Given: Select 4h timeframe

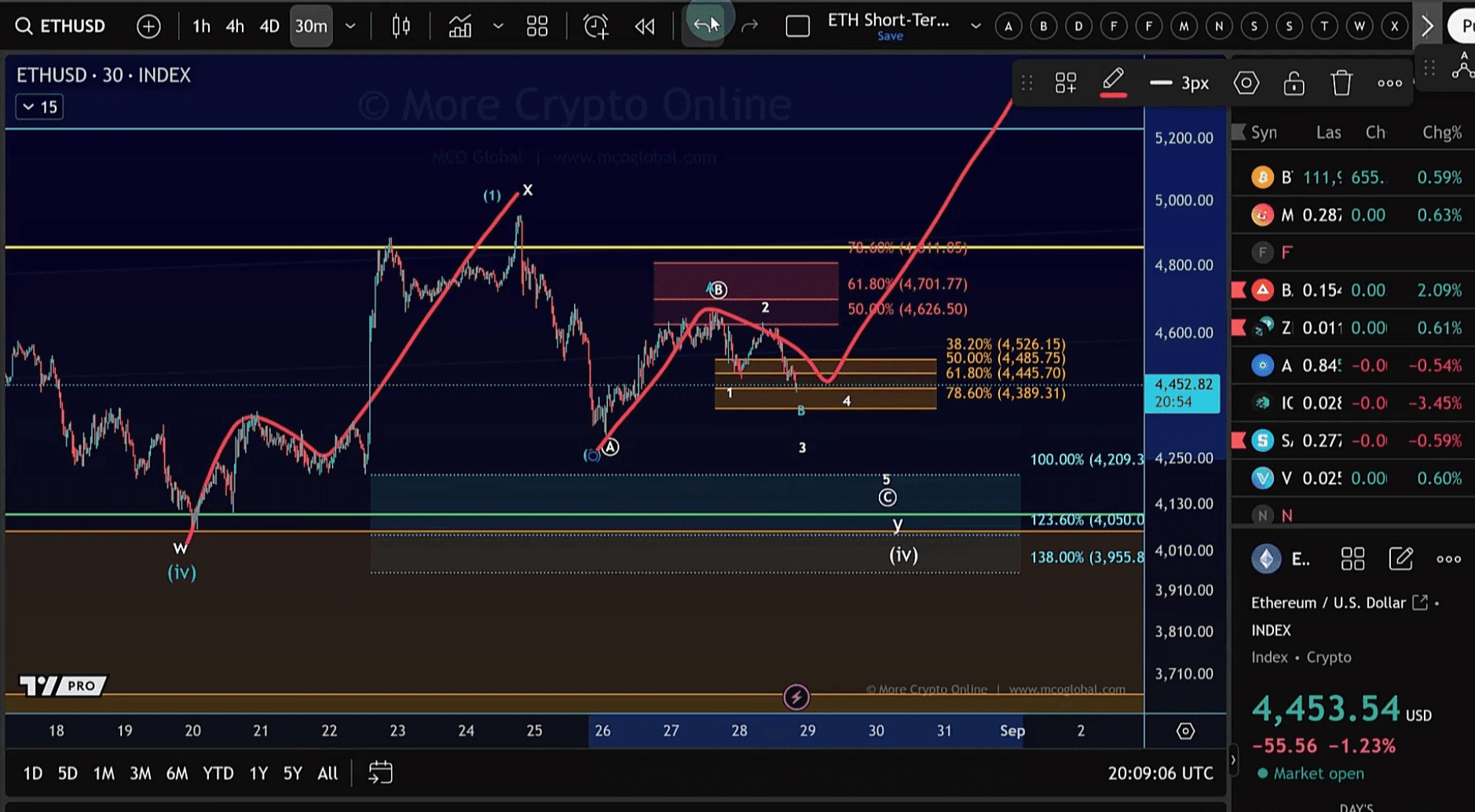Looking at the screenshot, I should coord(235,26).
